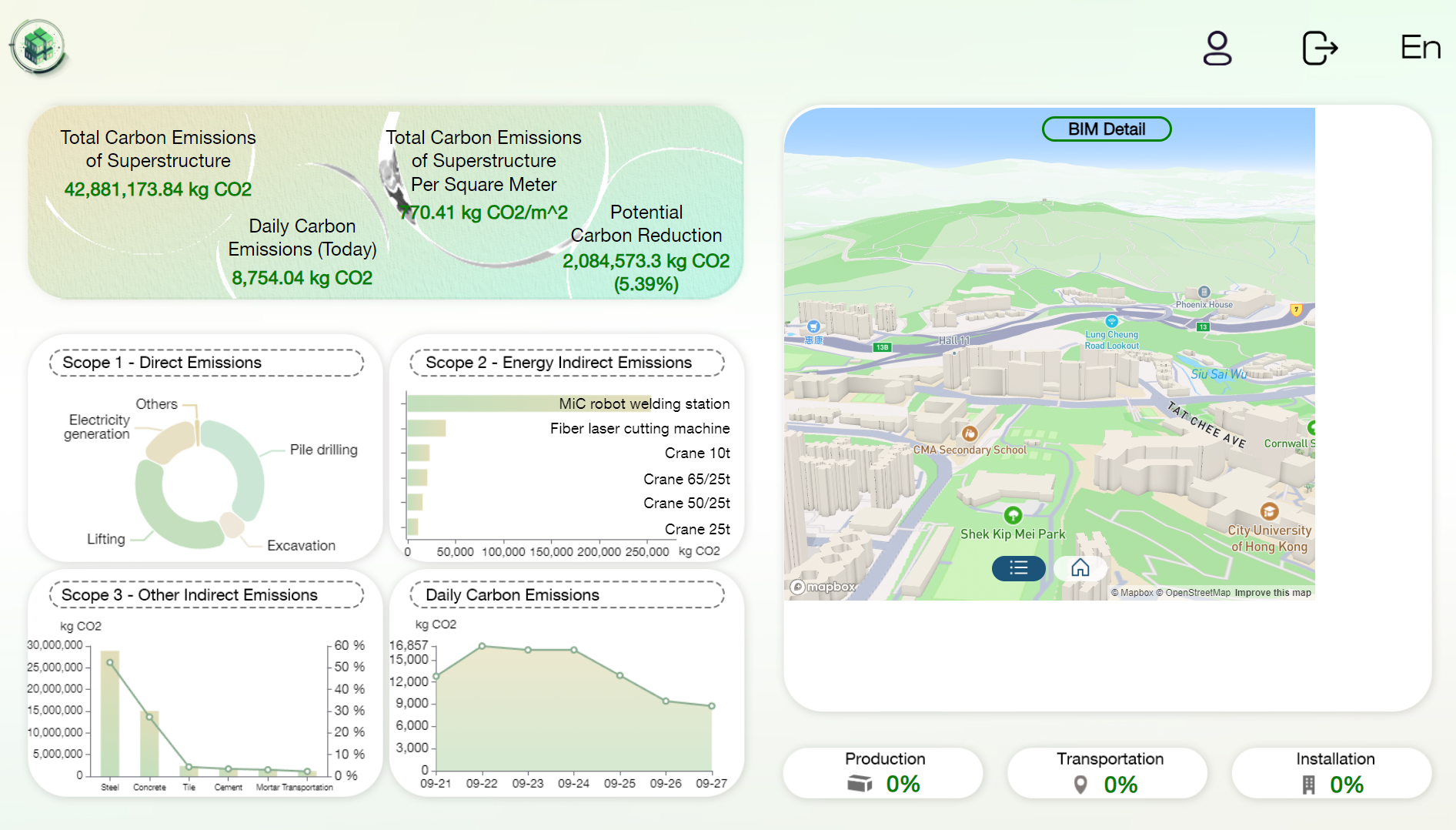Select the Transportation progress card

(1107, 772)
